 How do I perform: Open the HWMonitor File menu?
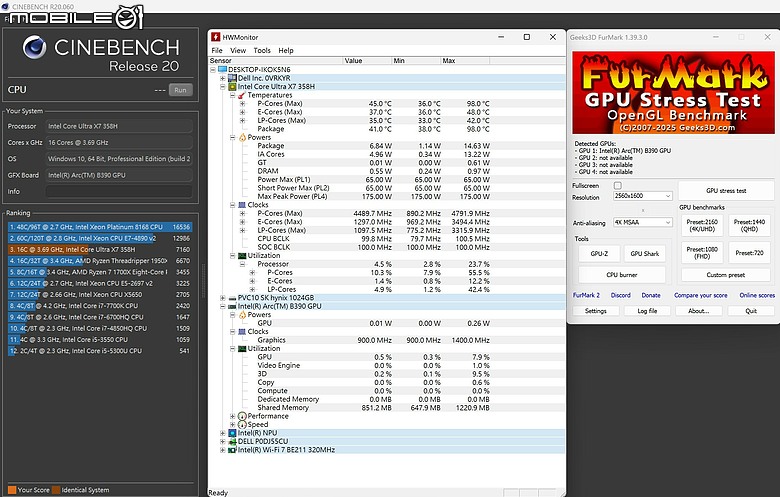click(217, 50)
